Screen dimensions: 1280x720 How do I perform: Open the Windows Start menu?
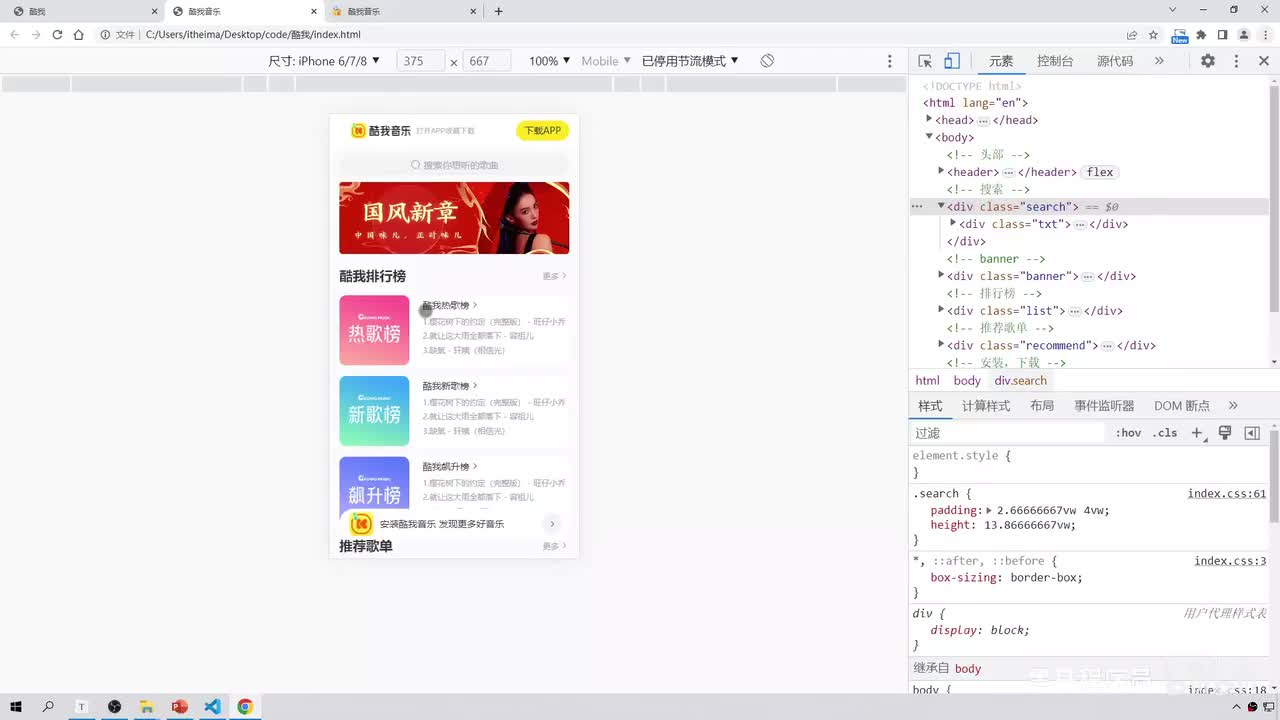(x=16, y=706)
